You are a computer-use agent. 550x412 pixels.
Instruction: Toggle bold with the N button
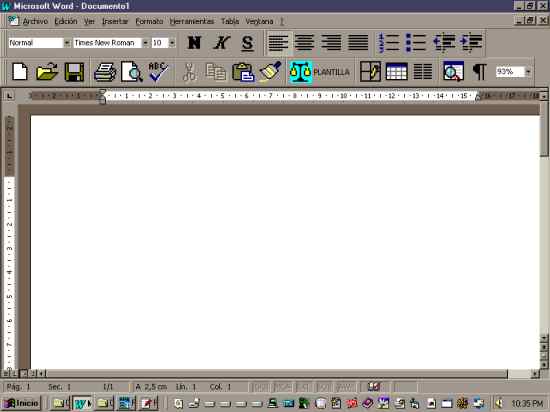point(194,43)
